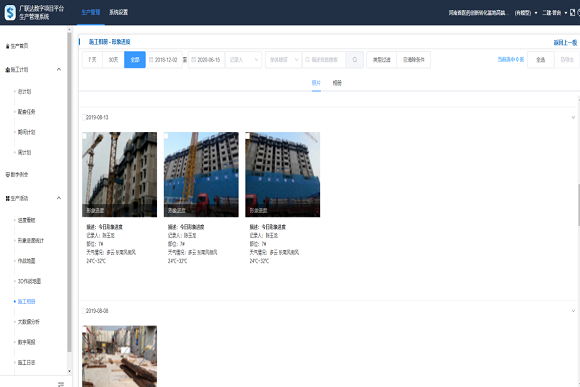Click the platform logo icon in header
The width and height of the screenshot is (580, 387).
(x=10, y=13)
